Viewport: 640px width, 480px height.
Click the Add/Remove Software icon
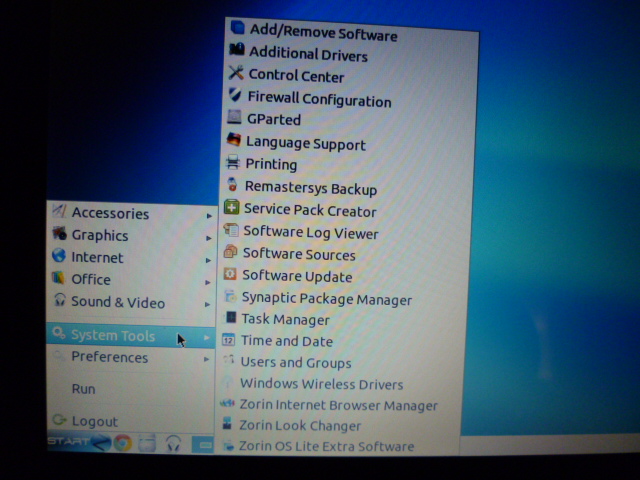238,27
